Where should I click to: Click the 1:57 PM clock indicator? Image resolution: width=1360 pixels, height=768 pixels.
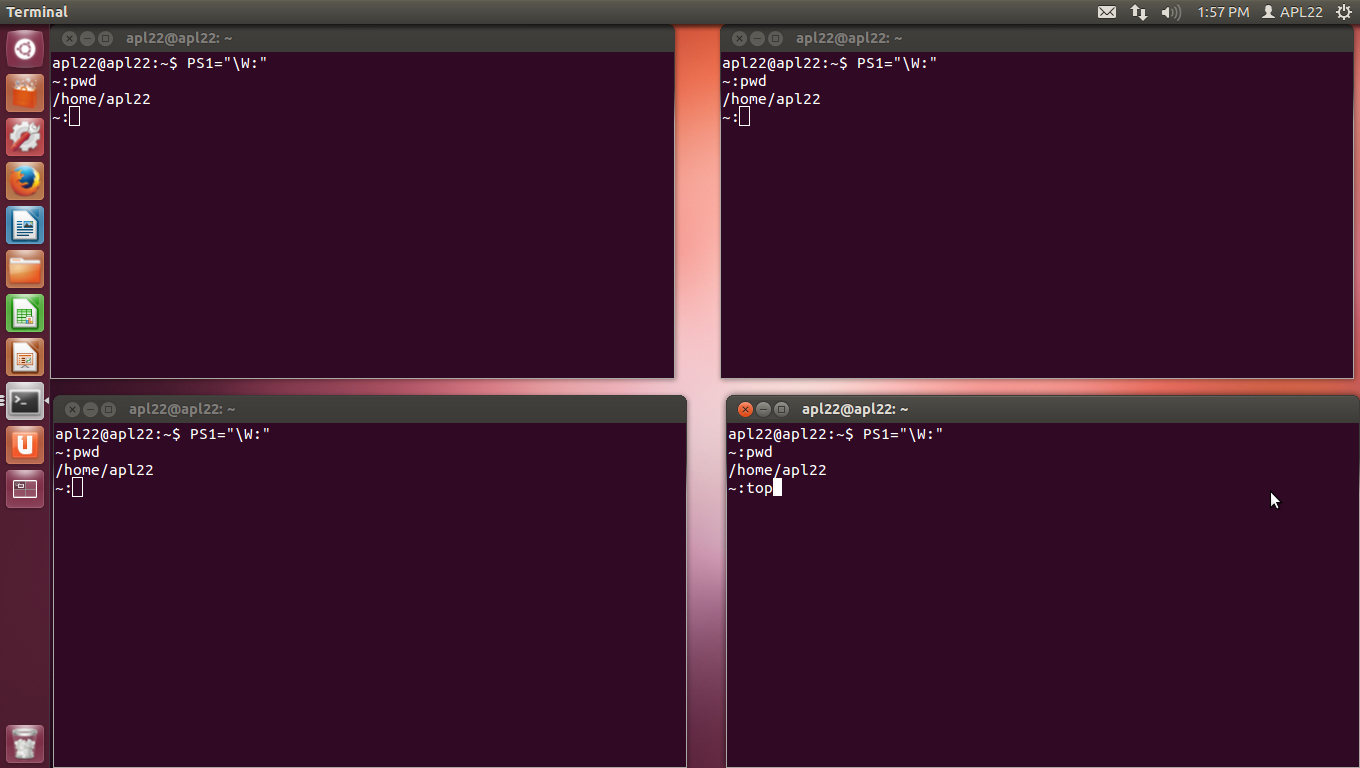pos(1223,12)
